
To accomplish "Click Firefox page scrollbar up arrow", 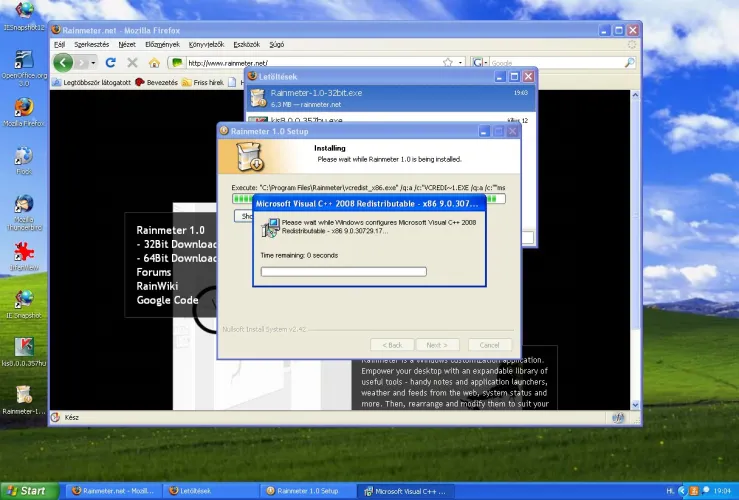I will tap(635, 95).
